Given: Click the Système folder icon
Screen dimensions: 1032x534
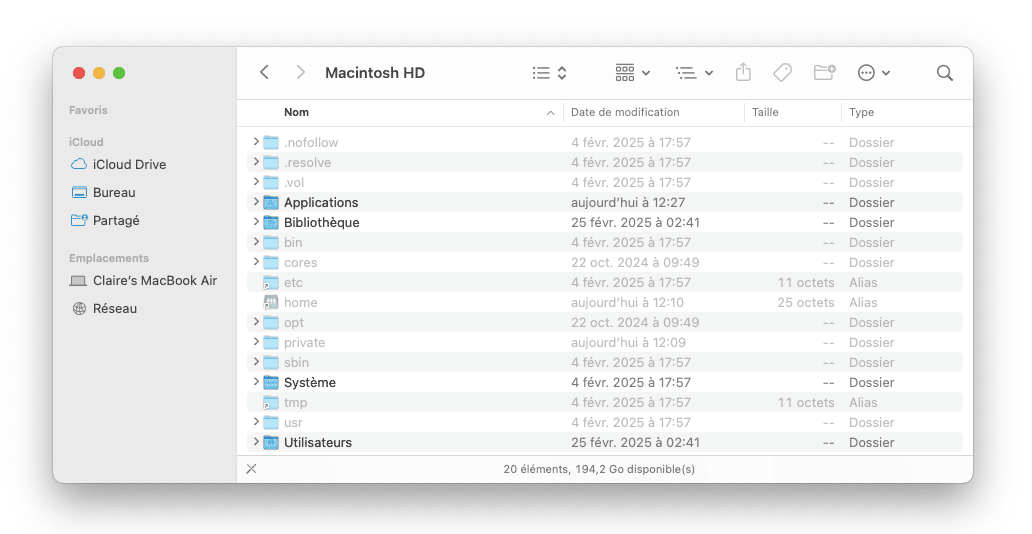Looking at the screenshot, I should (x=271, y=383).
